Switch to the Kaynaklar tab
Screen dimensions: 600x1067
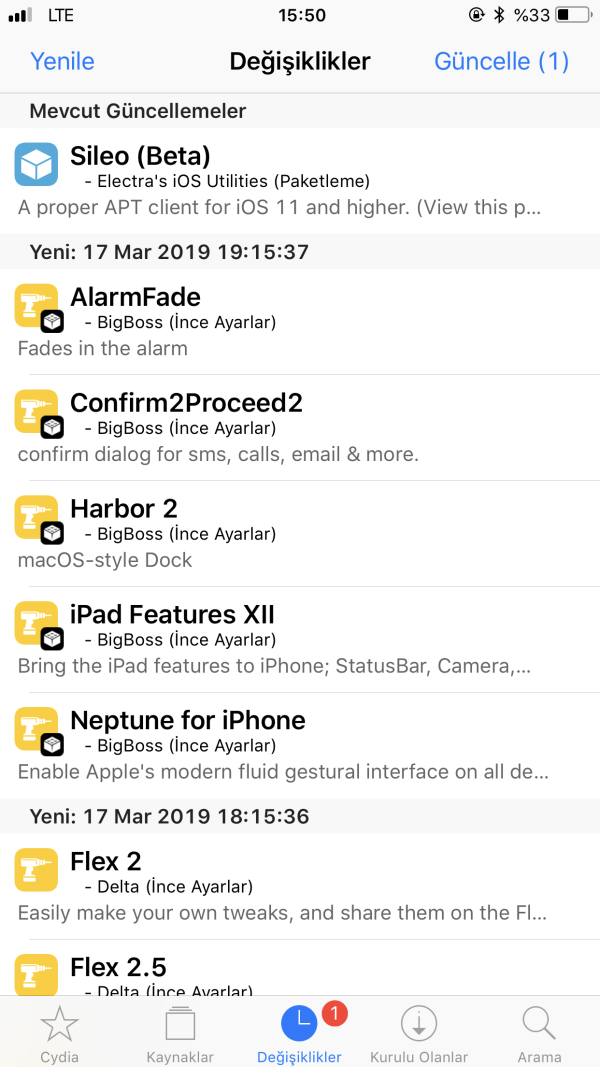(x=180, y=1033)
